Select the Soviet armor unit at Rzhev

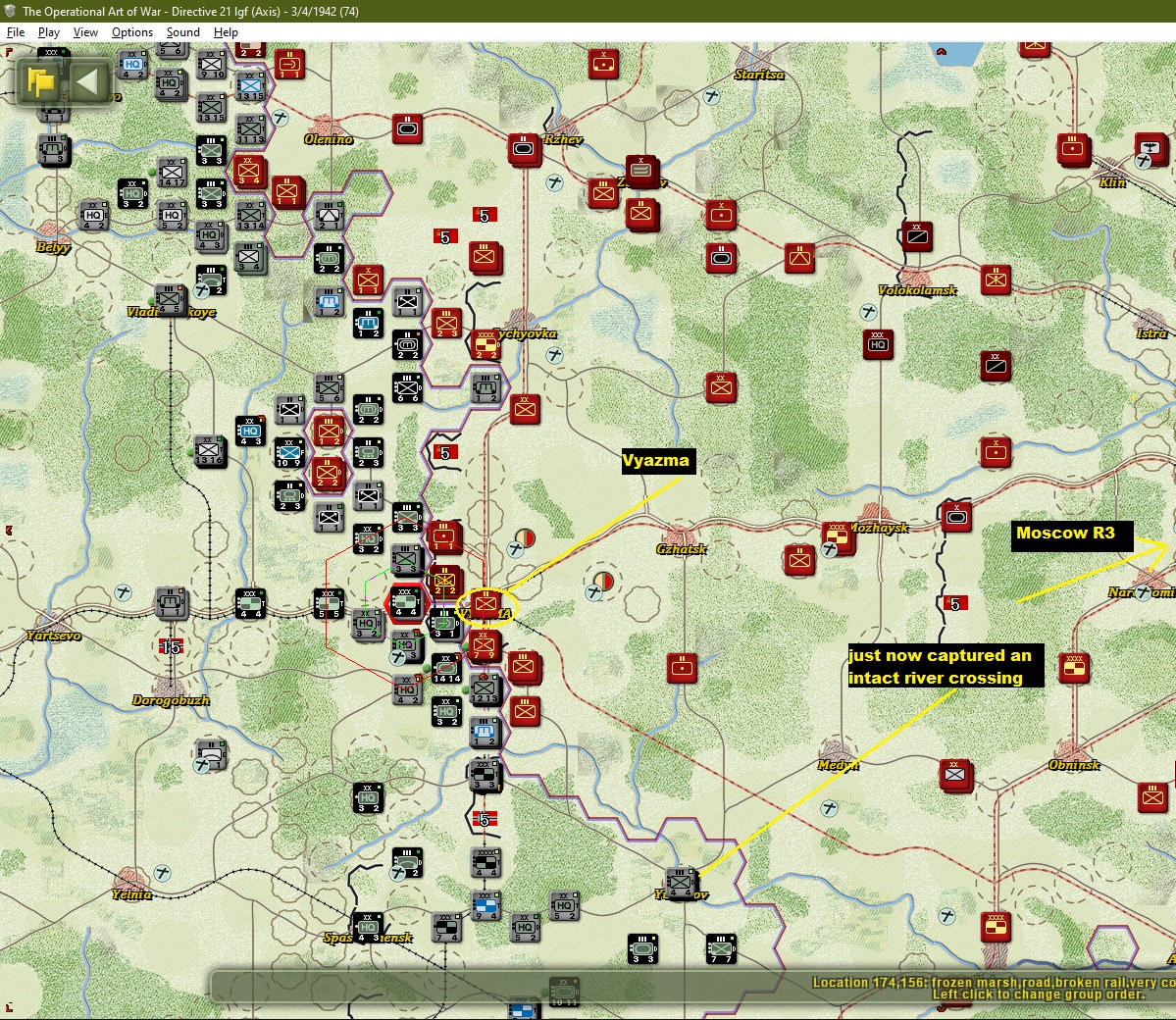point(524,148)
